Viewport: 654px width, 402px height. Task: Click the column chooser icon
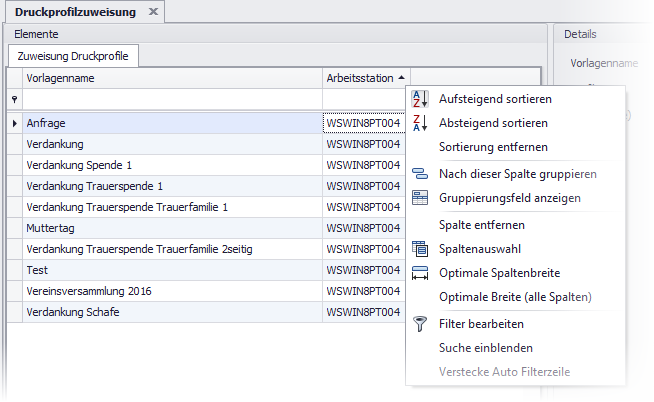pos(421,248)
